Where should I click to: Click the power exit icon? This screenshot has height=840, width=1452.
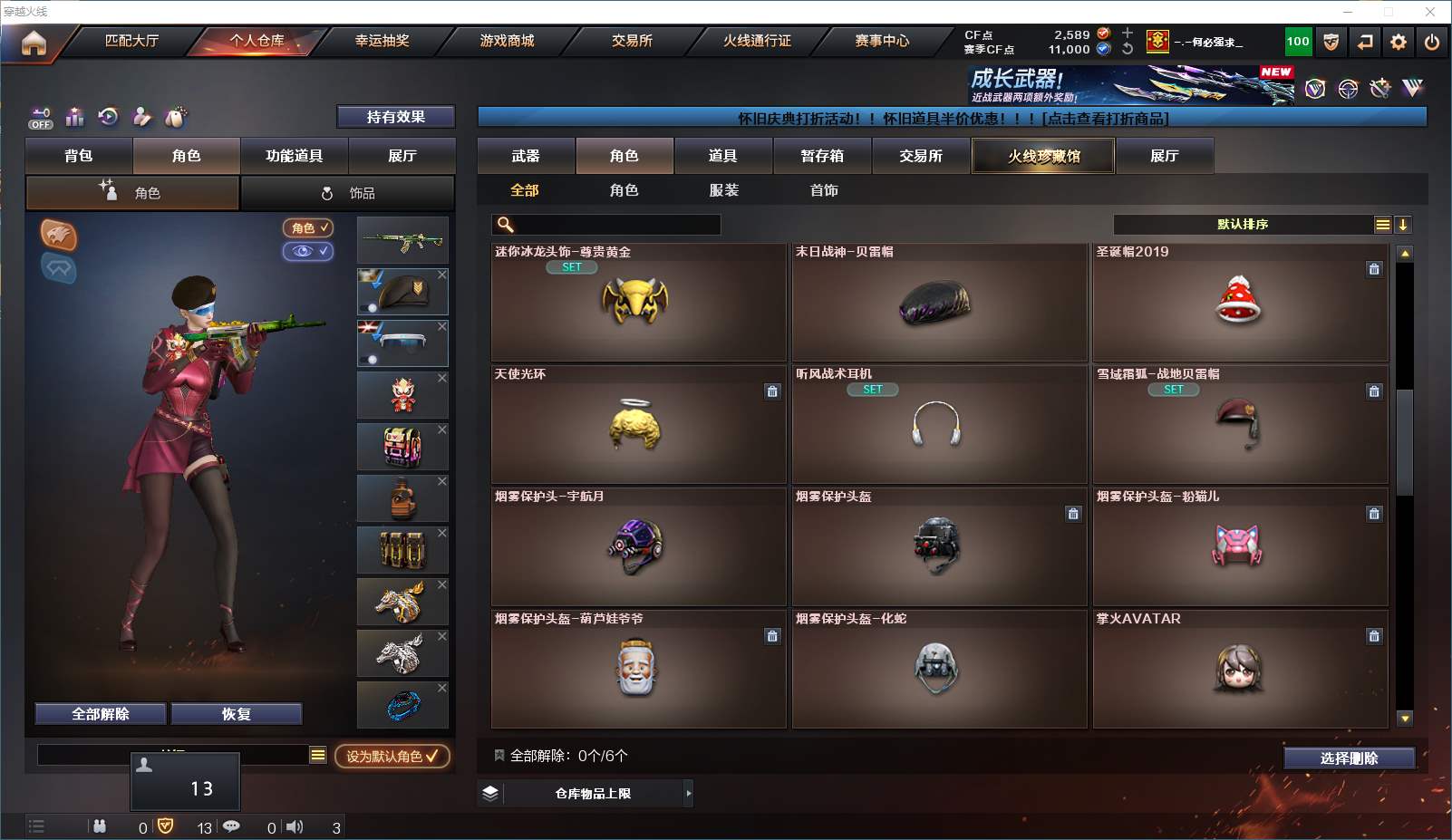pyautogui.click(x=1432, y=42)
